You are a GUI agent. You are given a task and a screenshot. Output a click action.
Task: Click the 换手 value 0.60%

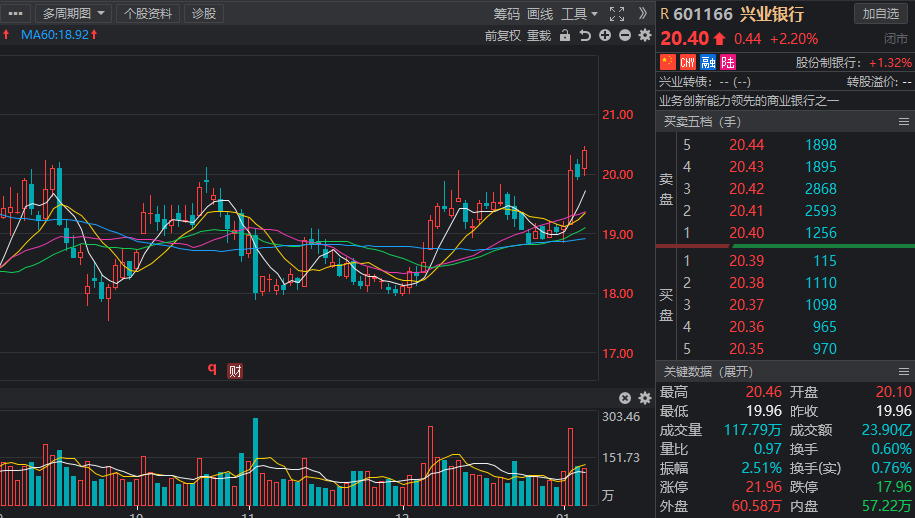click(x=891, y=449)
